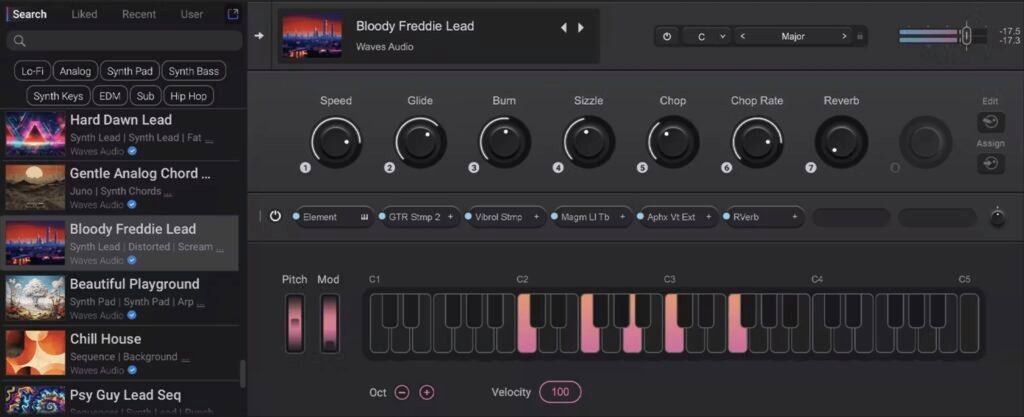Toggle the Vibrol Stmp enable dot
Viewport: 1024px width, 417px height.
pos(468,217)
